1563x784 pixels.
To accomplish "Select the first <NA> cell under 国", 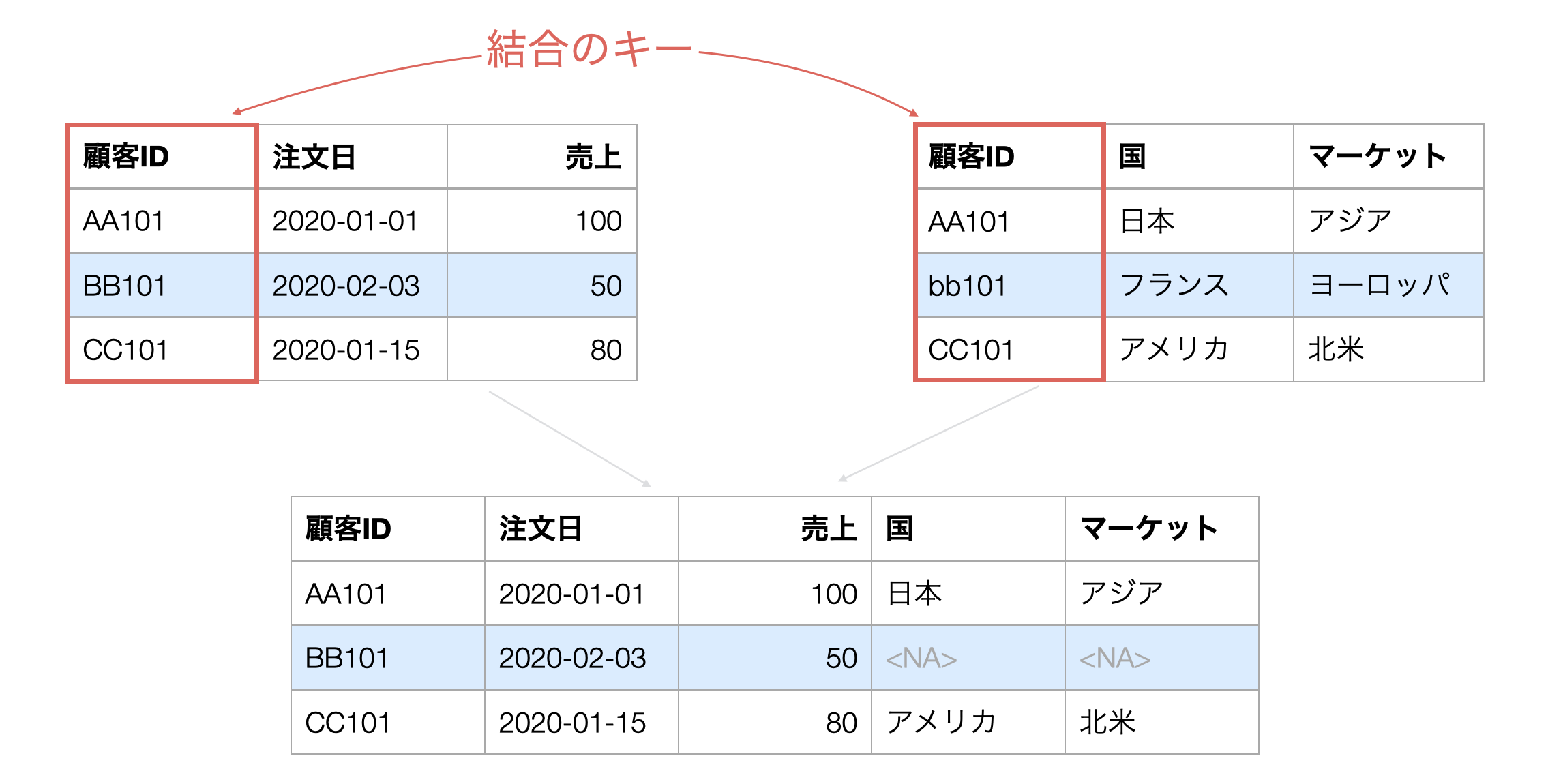I will (968, 658).
